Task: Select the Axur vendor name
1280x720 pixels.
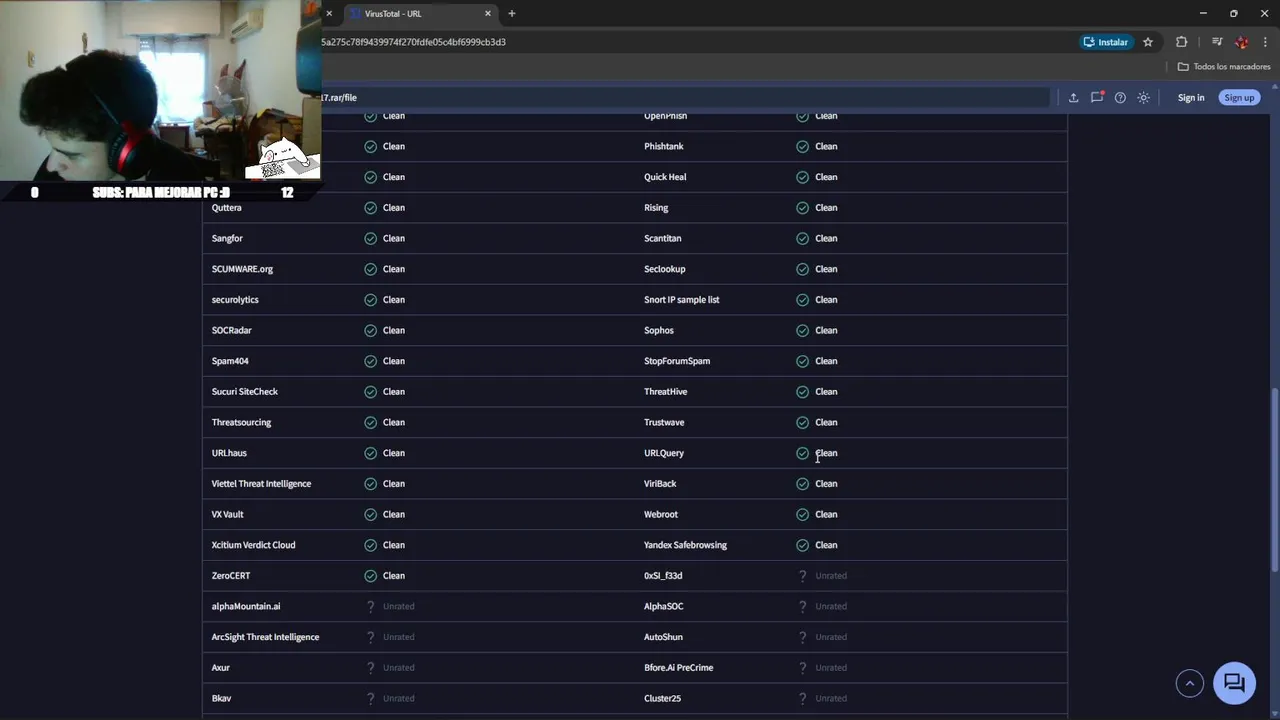Action: [x=221, y=668]
